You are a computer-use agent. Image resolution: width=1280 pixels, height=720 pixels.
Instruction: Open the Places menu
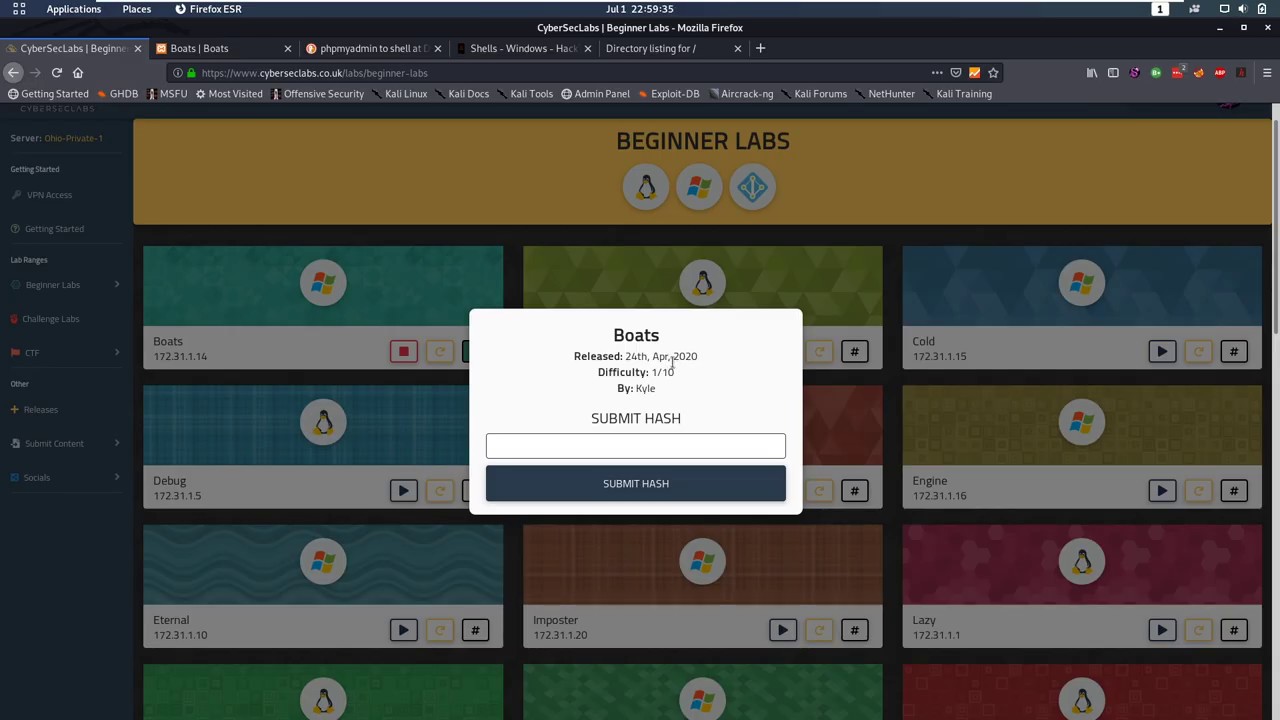point(137,9)
